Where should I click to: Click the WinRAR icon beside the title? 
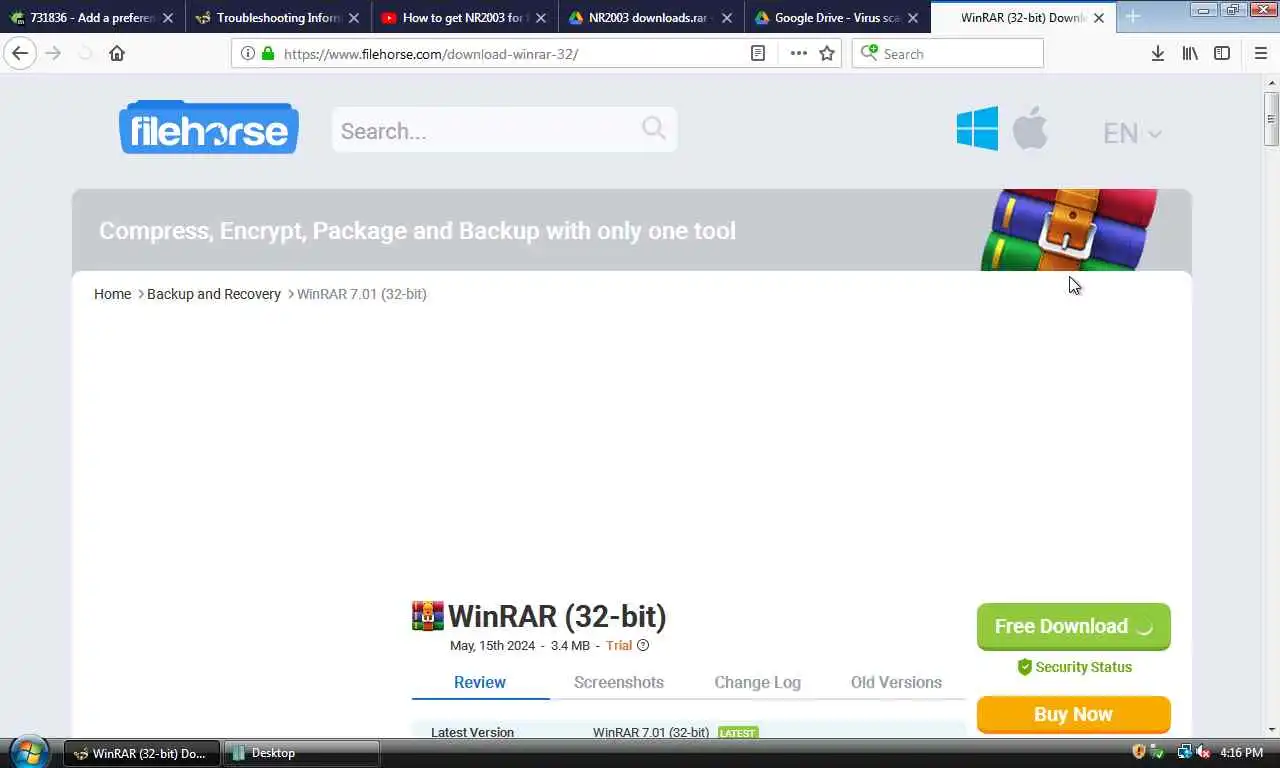(x=427, y=615)
